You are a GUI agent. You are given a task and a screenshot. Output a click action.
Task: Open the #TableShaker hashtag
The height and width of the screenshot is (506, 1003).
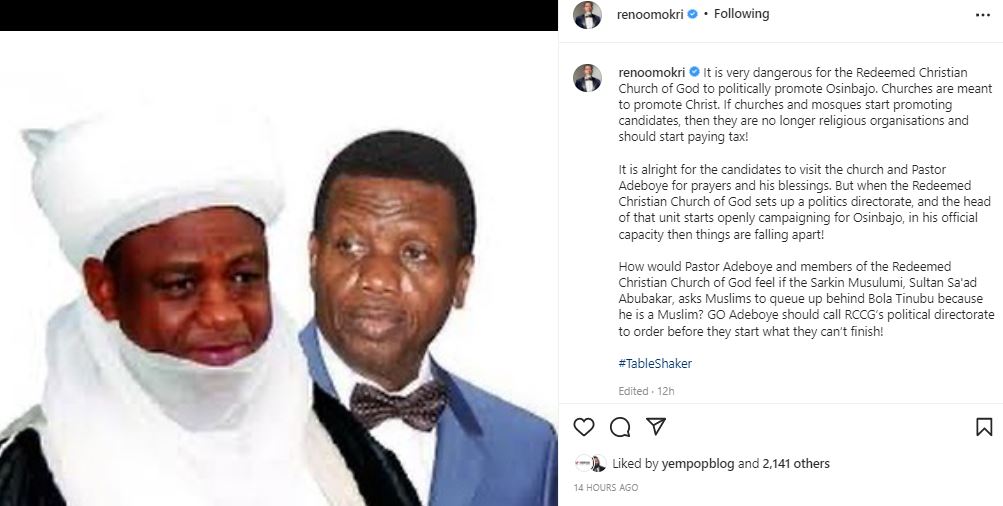pyautogui.click(x=655, y=363)
